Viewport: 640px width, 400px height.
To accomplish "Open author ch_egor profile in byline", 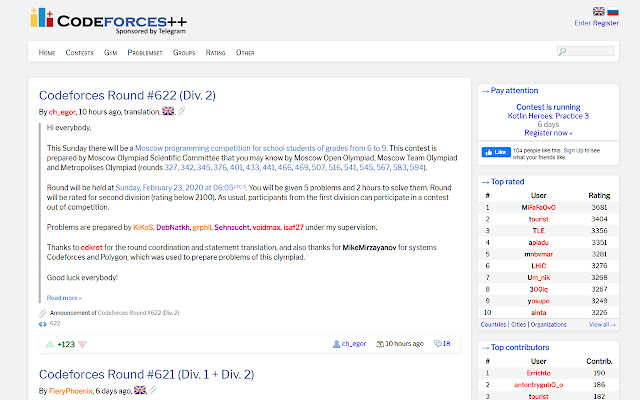I will pyautogui.click(x=62, y=112).
